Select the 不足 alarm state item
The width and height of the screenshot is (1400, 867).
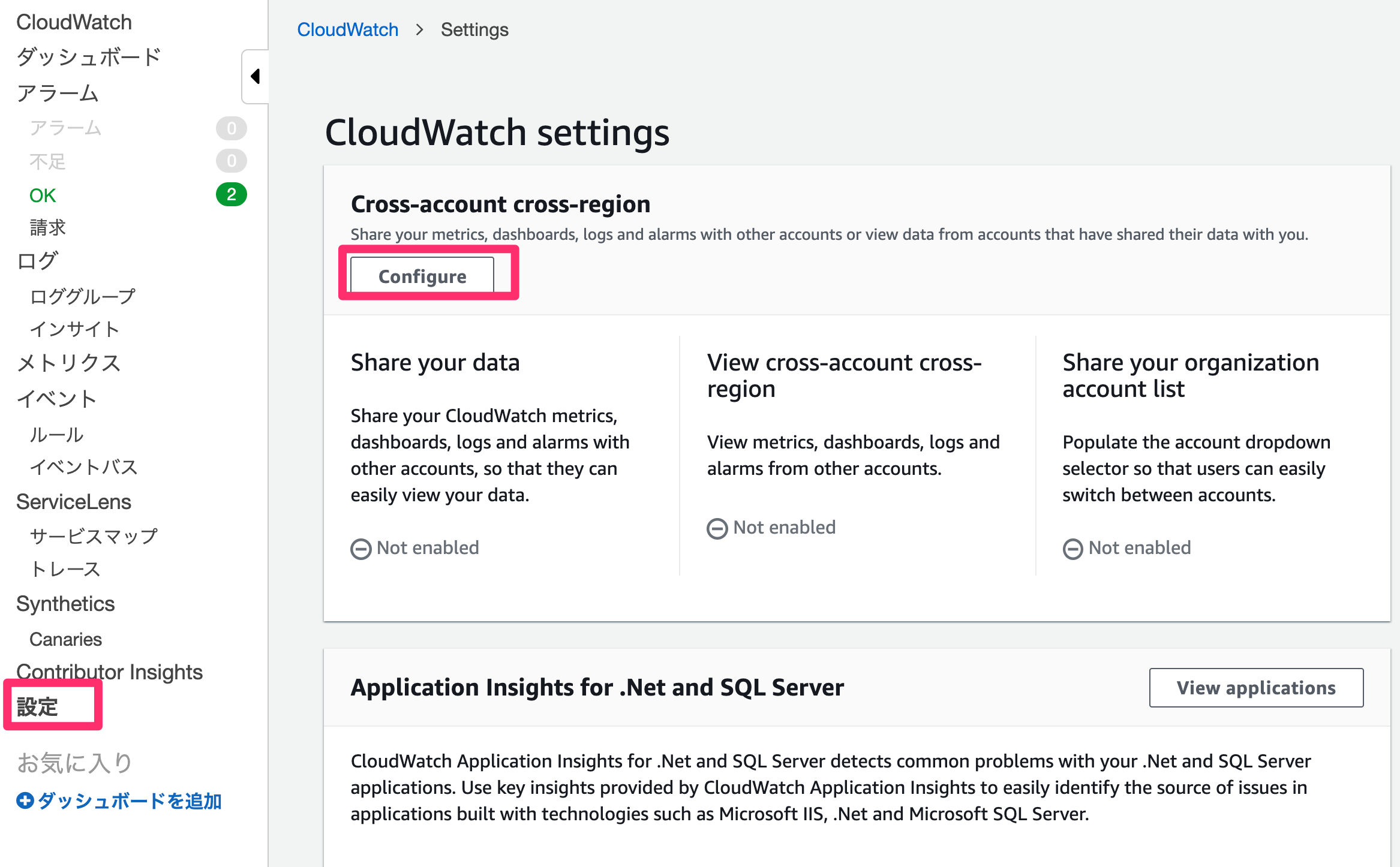47,161
